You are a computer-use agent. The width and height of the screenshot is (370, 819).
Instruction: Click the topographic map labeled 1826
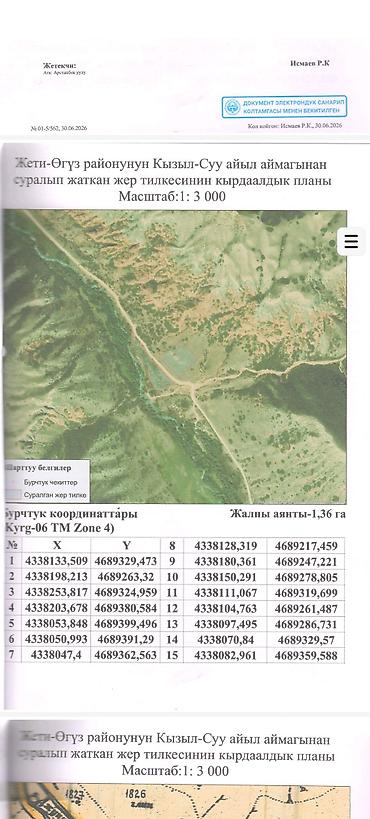point(179,802)
